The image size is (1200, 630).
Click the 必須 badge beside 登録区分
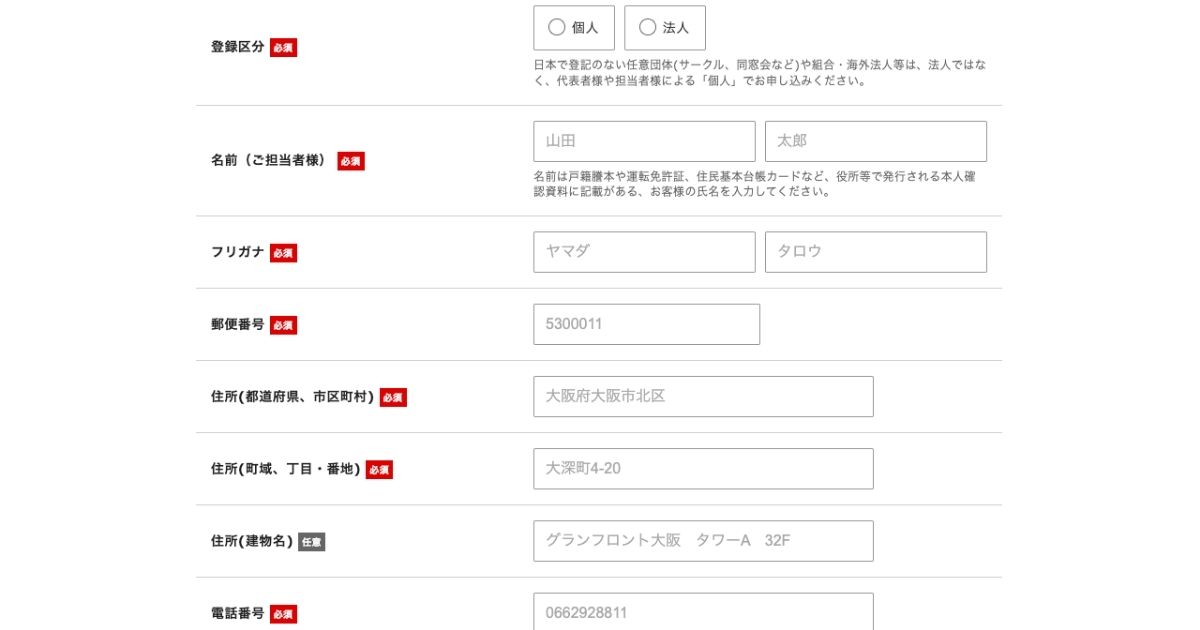pos(282,47)
